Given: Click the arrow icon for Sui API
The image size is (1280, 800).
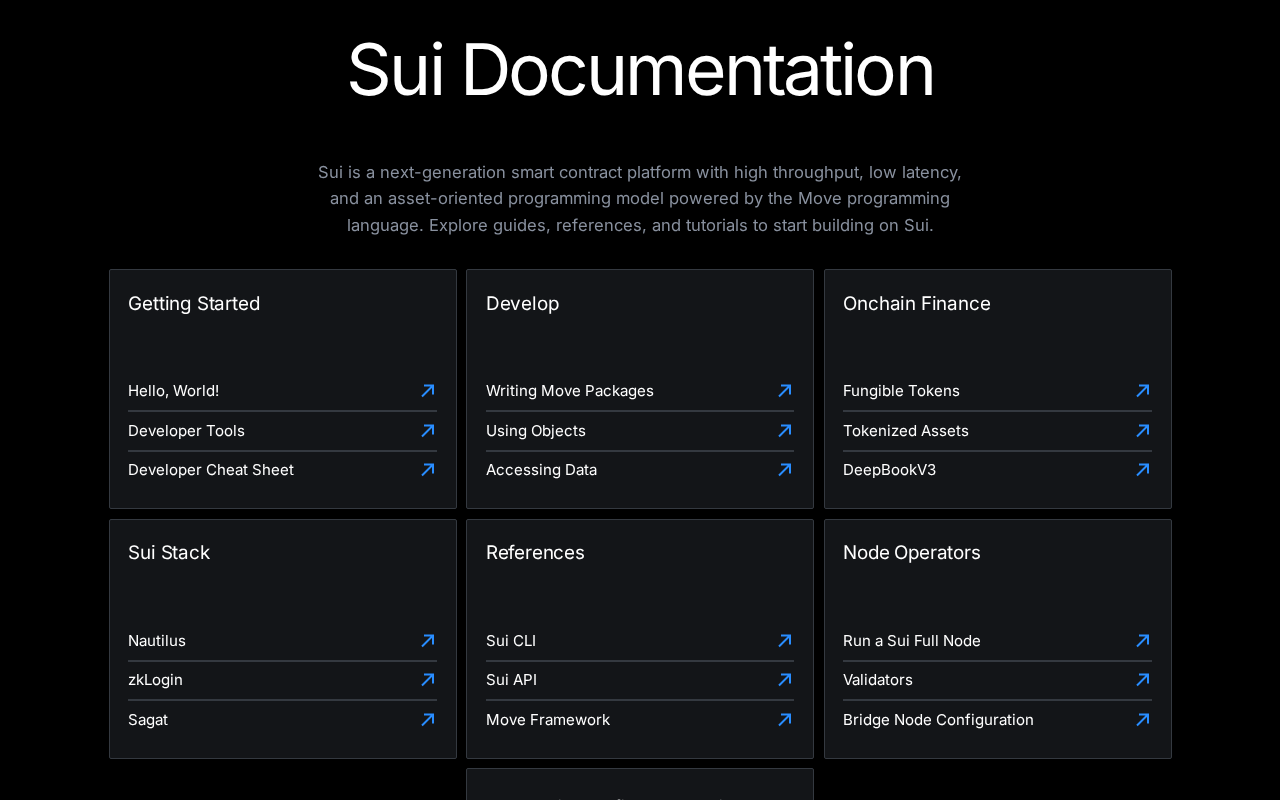Looking at the screenshot, I should click(x=785, y=680).
